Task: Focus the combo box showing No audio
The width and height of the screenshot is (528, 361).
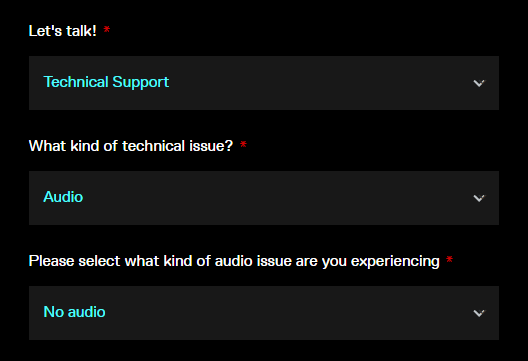Action: click(x=264, y=313)
